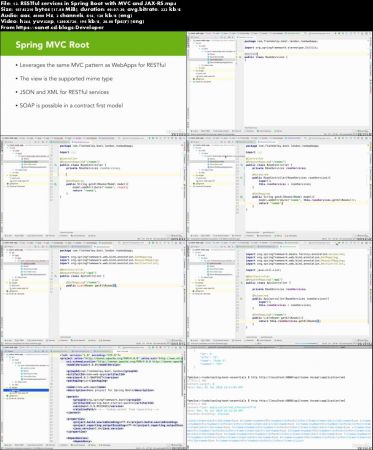The width and height of the screenshot is (373, 450).
Task: Open the Spring MVC Root slide thumbnail
Action: coord(93,83)
